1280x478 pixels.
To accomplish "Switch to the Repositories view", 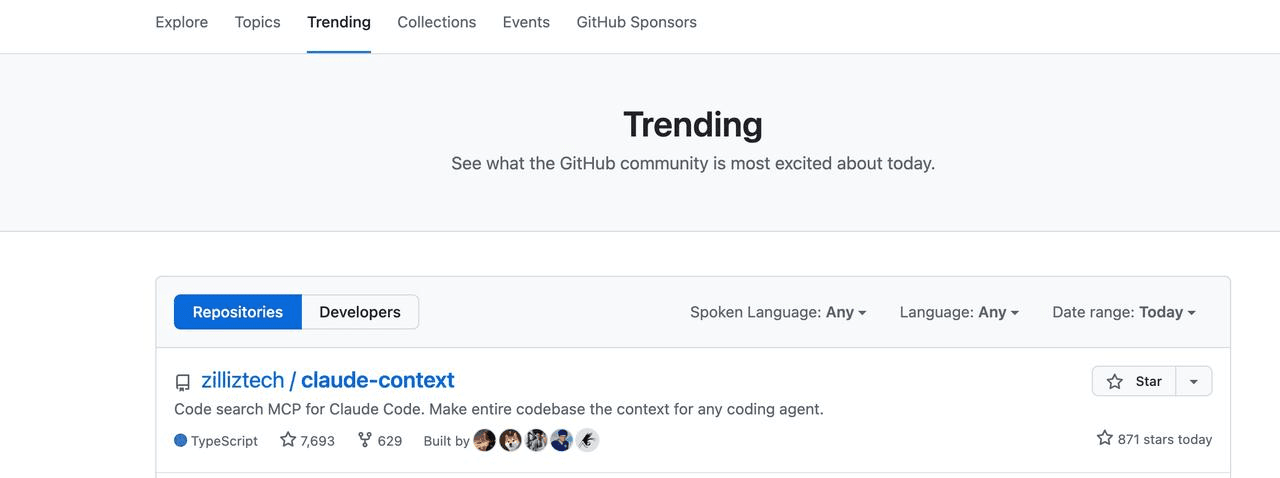I will click(238, 312).
